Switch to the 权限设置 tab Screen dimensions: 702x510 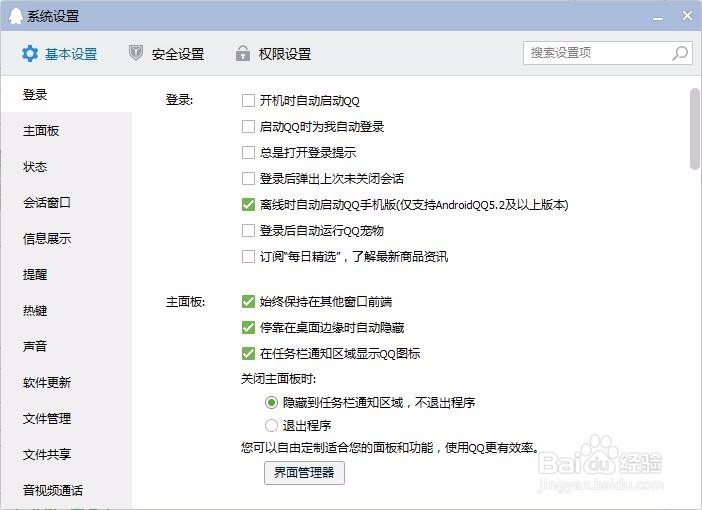pyautogui.click(x=274, y=54)
